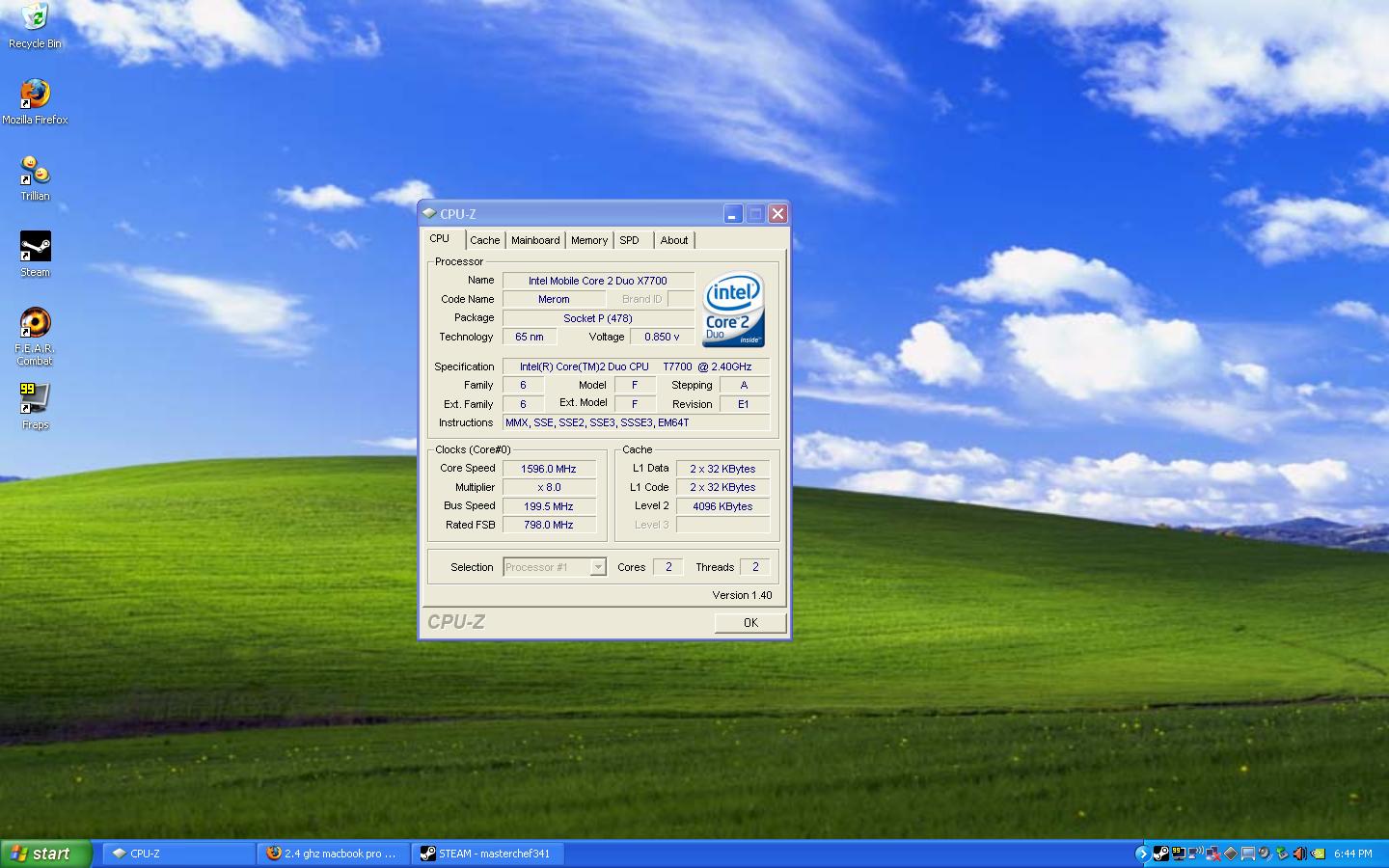1389x868 pixels.
Task: Switch to the STEAM masterchef341 taskbar window
Action: pos(489,854)
